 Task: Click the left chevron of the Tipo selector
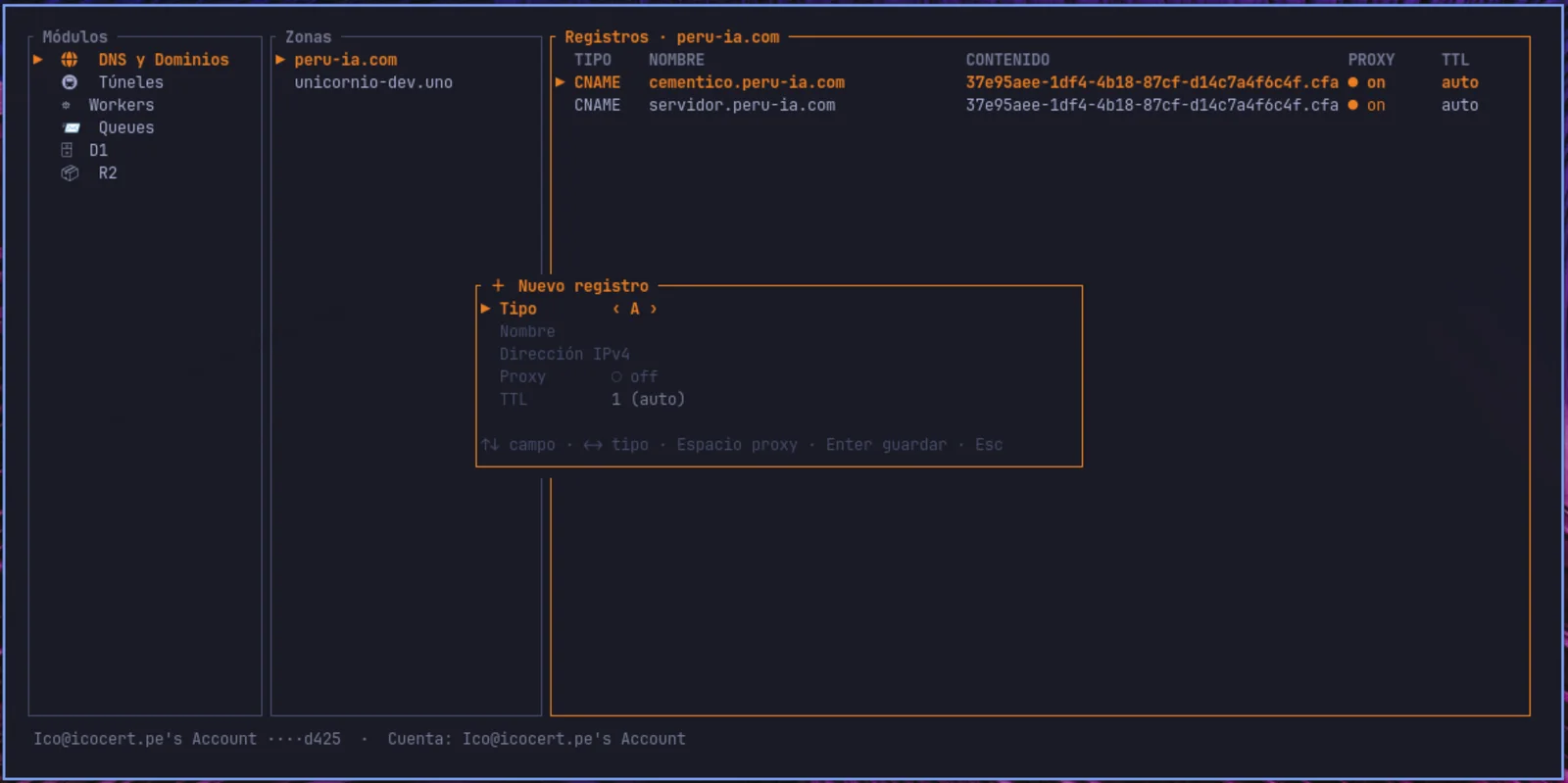click(x=615, y=309)
